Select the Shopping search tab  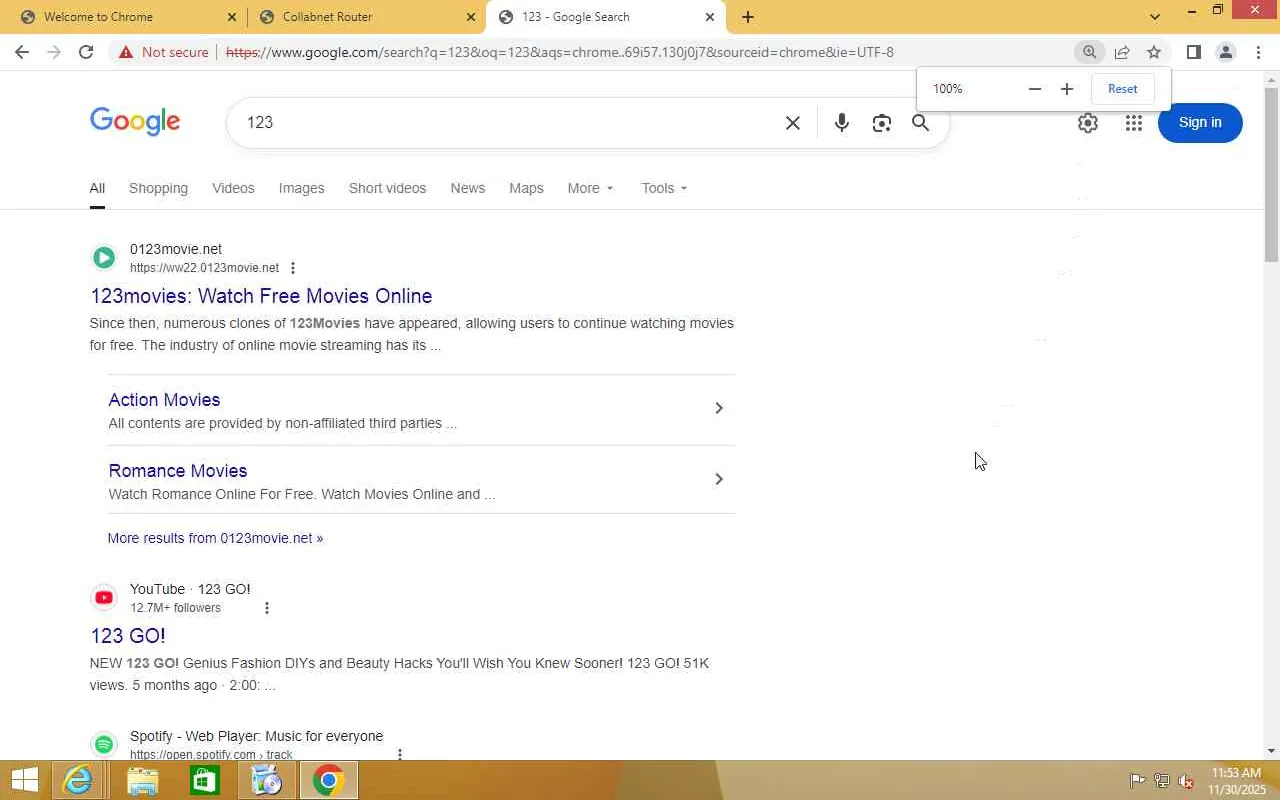(158, 188)
